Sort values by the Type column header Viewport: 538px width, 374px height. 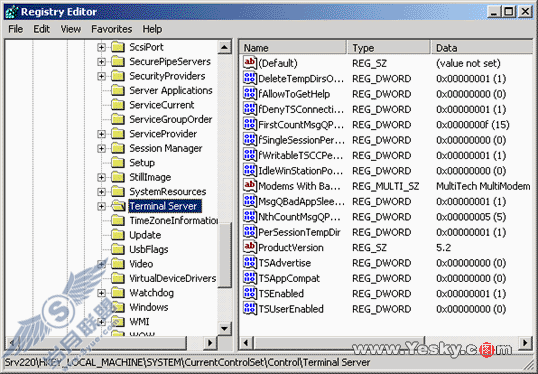(388, 48)
